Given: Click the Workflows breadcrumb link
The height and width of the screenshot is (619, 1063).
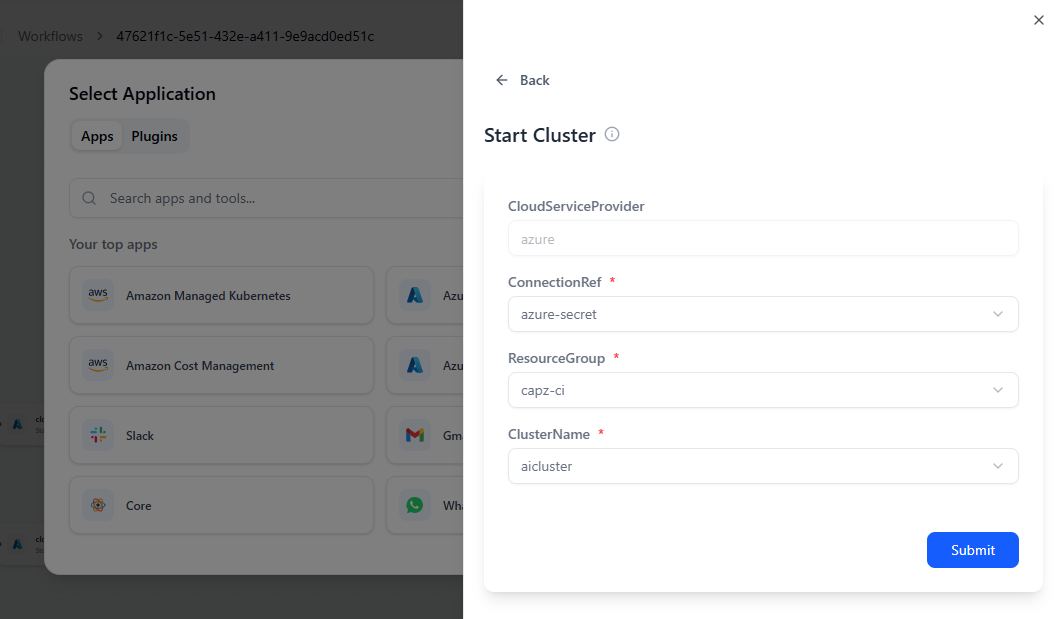Looking at the screenshot, I should coord(50,36).
